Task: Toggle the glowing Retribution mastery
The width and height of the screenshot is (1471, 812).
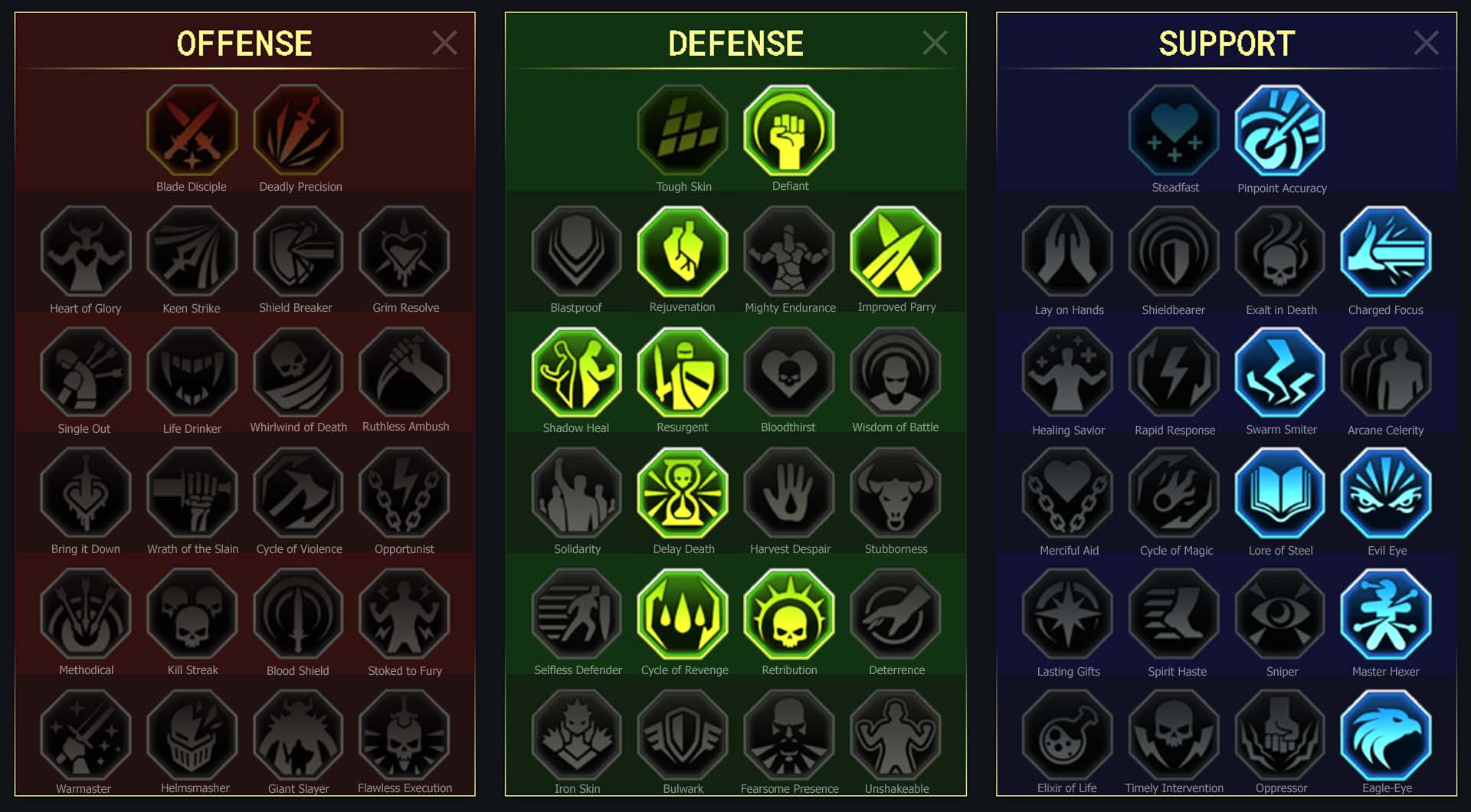Action: coord(789,614)
